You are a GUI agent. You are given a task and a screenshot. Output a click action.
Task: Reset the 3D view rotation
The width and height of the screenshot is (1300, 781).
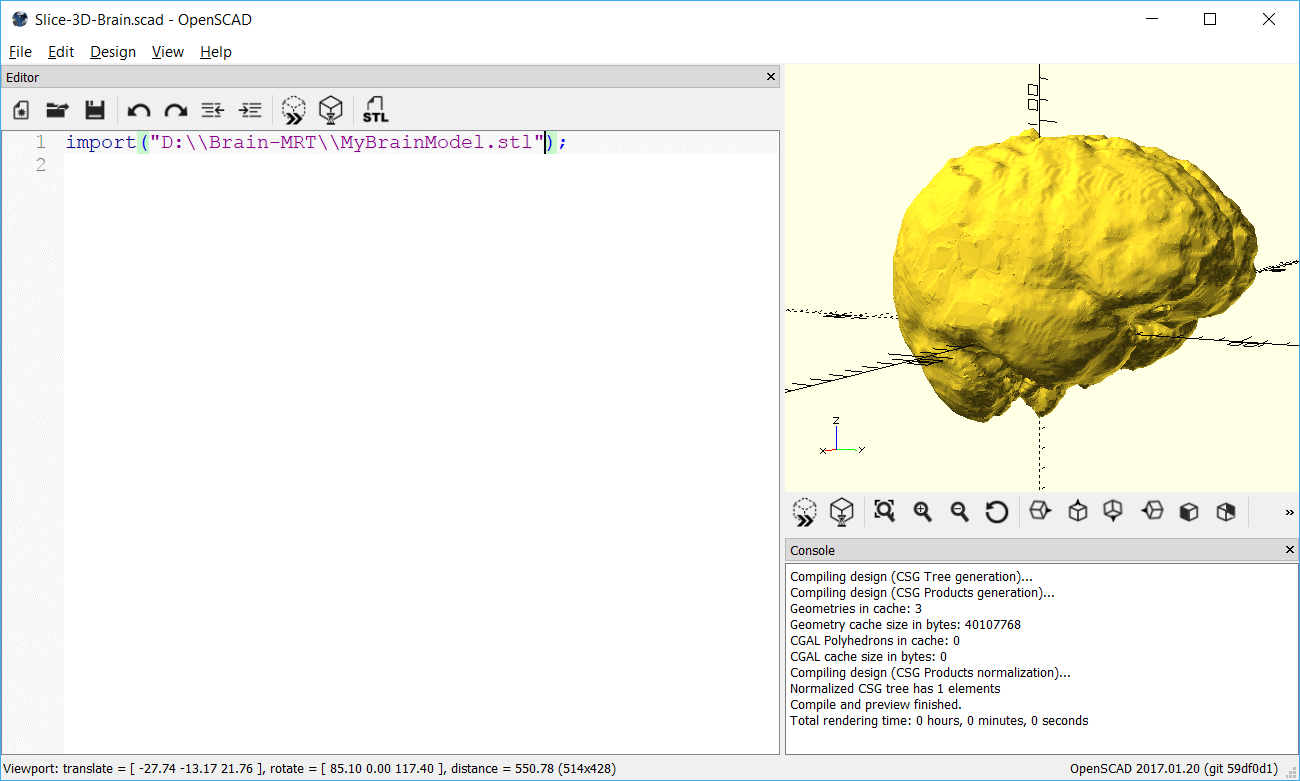996,512
